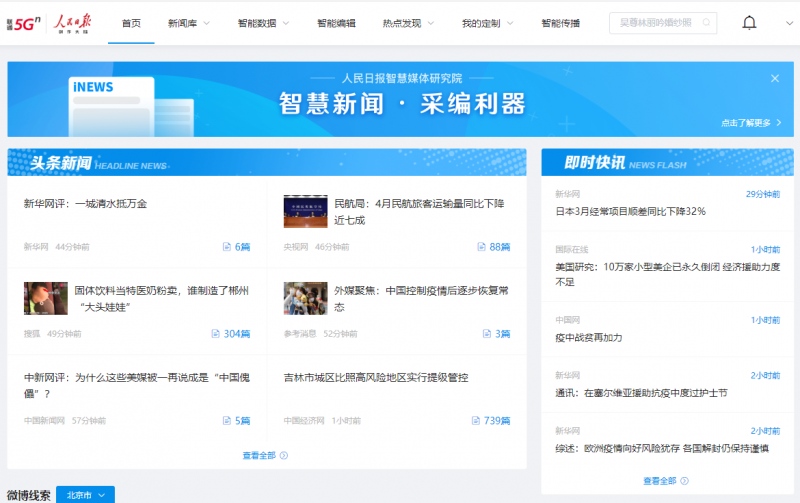Viewport: 800px width, 503px height.
Task: Click the document icon beside 739篇
Action: (x=476, y=421)
